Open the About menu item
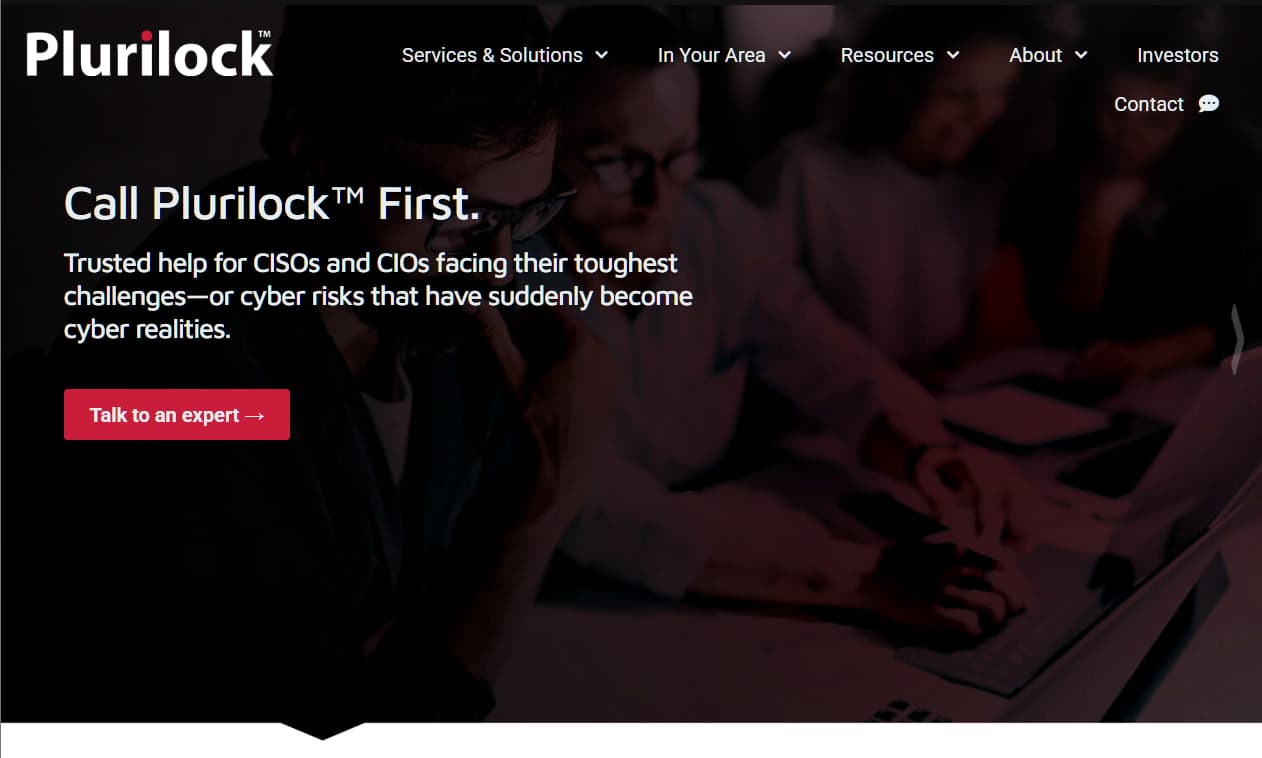 tap(1035, 55)
